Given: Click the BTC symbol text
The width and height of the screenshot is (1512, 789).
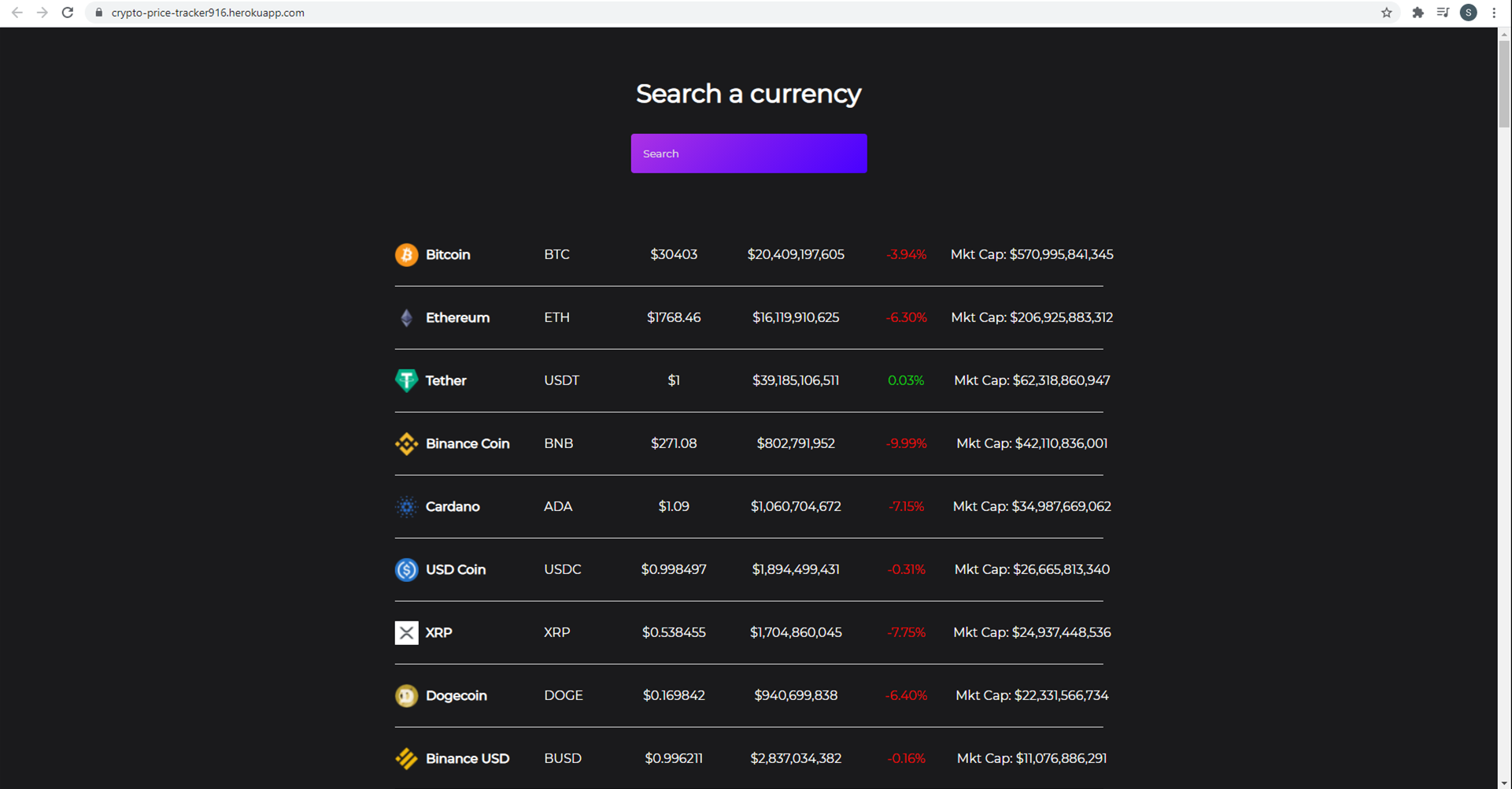Looking at the screenshot, I should tap(556, 254).
